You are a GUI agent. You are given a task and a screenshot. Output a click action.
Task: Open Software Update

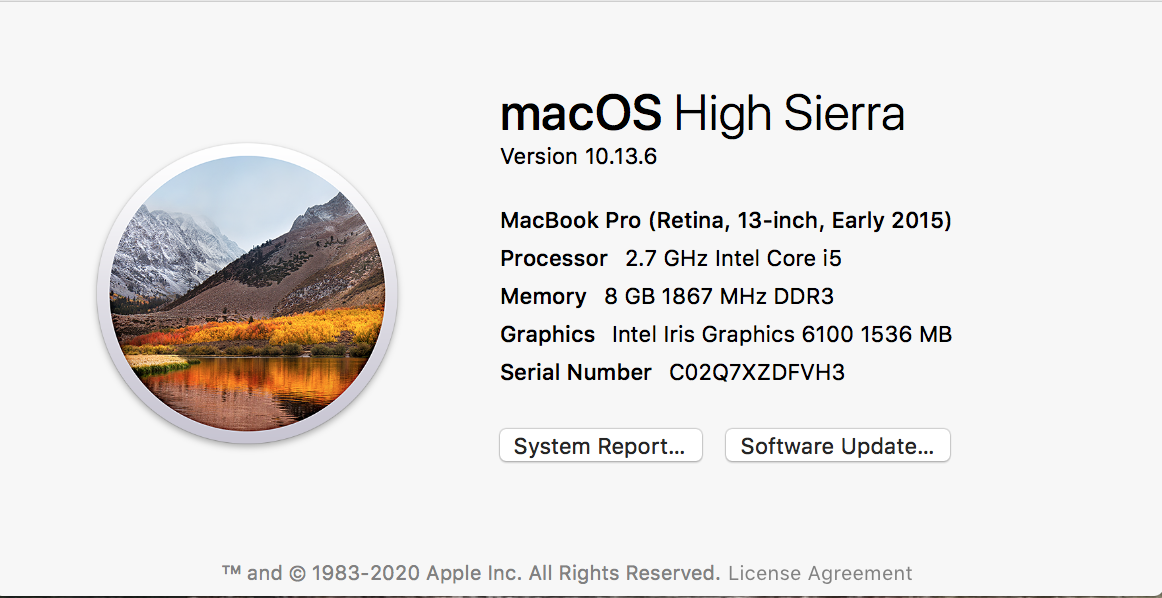837,446
